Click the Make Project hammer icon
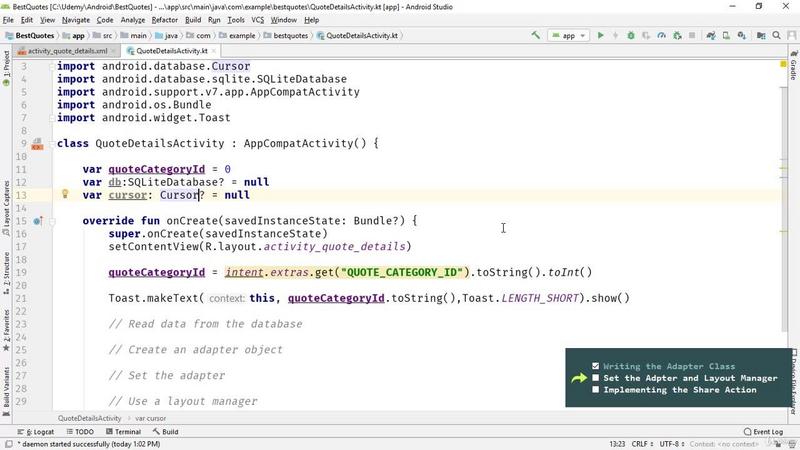The width and height of the screenshot is (800, 450). 536,35
